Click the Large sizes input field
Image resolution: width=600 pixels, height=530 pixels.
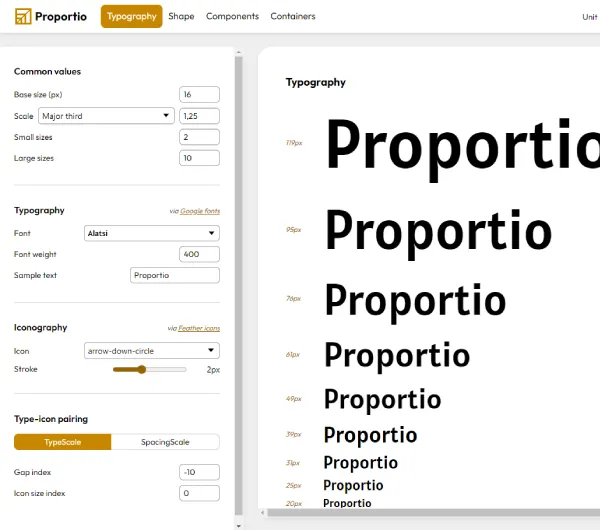coord(199,158)
